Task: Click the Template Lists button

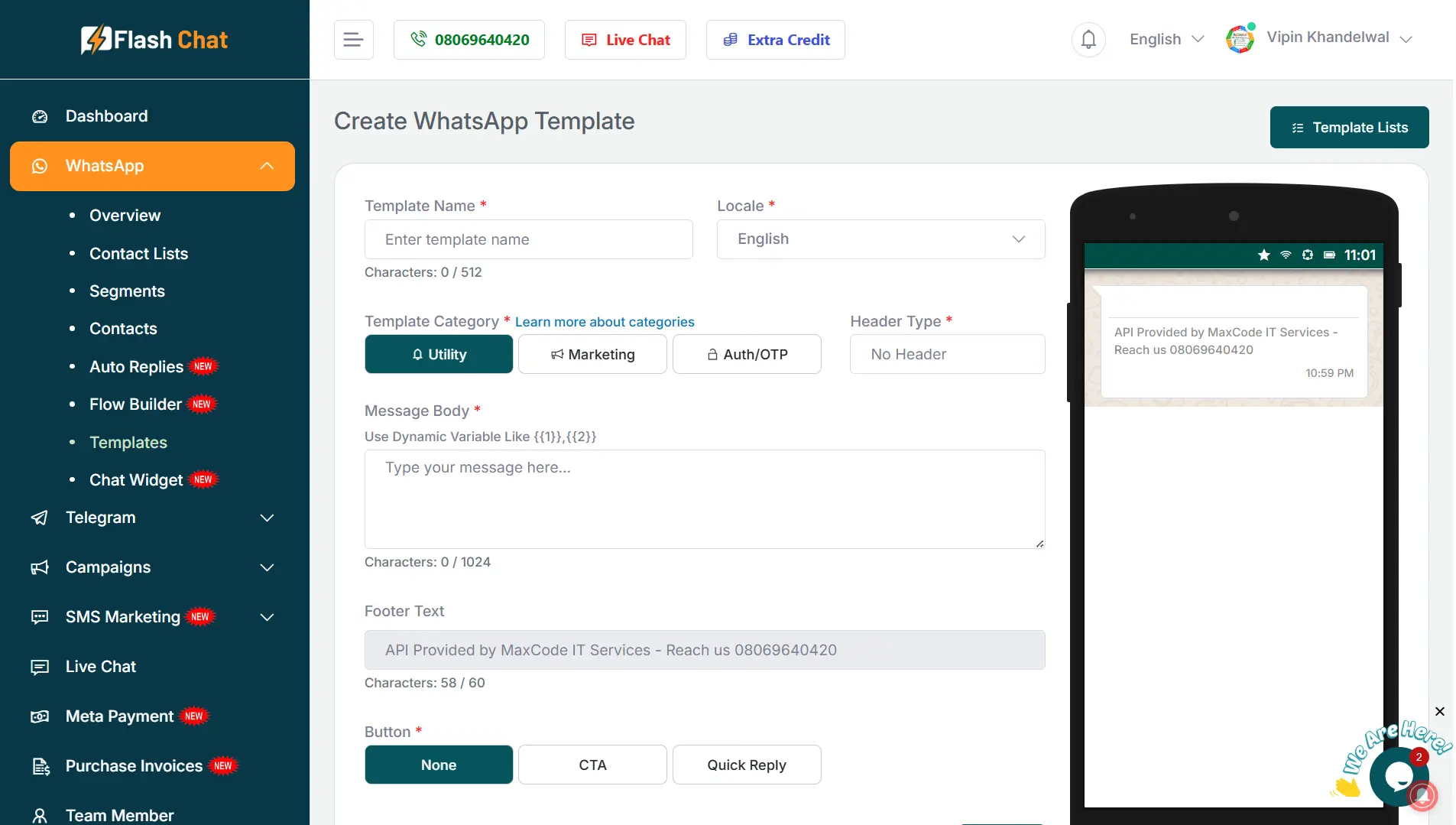Action: [x=1349, y=128]
